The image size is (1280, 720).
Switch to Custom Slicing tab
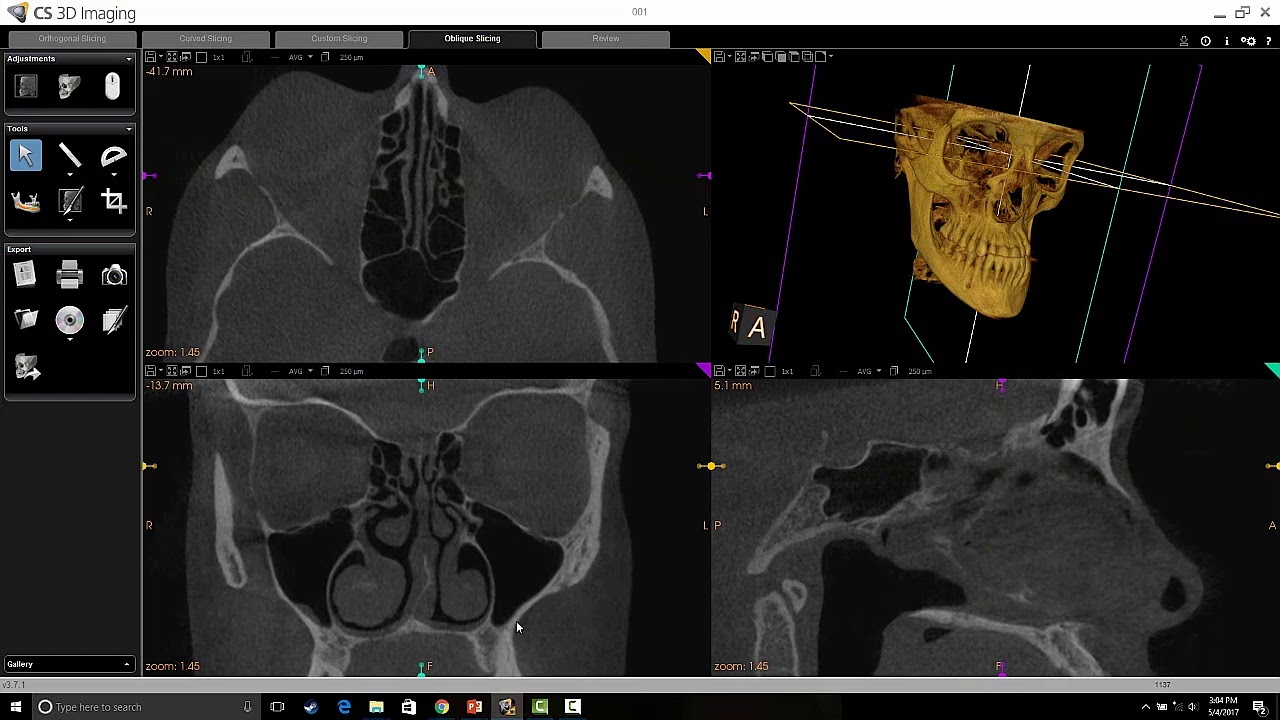click(339, 39)
